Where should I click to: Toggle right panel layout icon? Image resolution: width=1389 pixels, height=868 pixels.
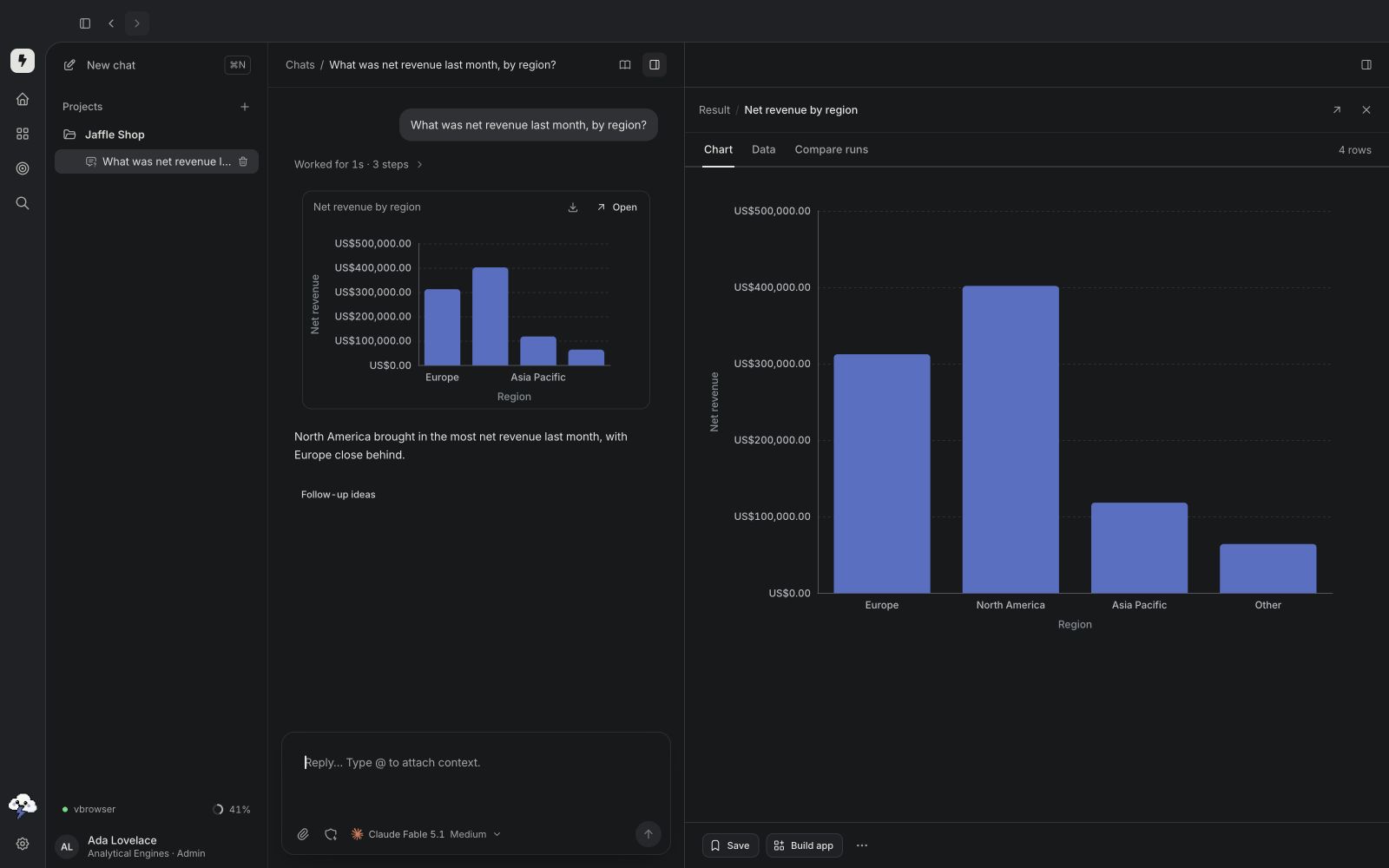(x=1366, y=65)
